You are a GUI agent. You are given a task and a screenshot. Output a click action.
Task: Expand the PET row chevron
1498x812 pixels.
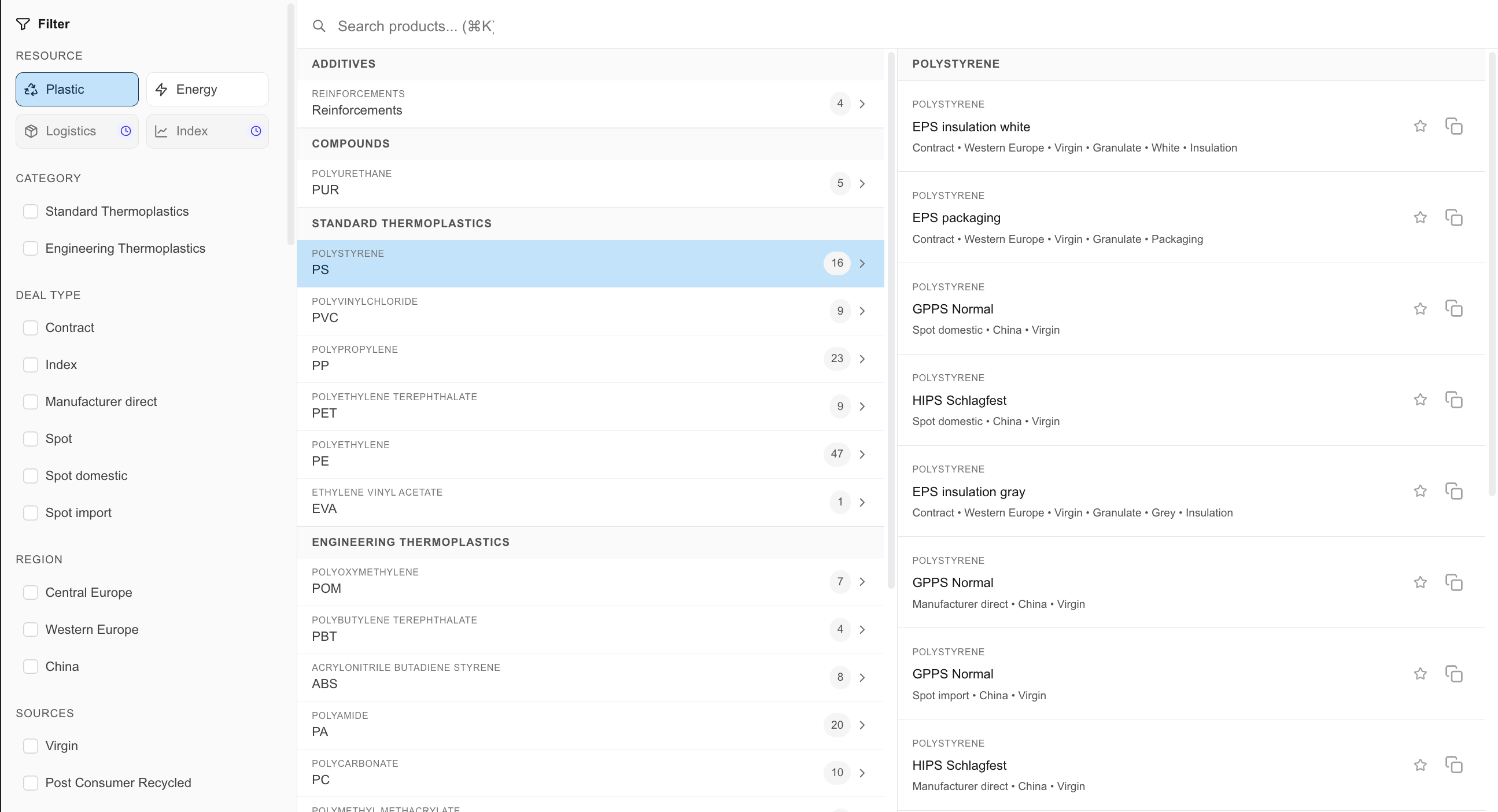(x=862, y=406)
